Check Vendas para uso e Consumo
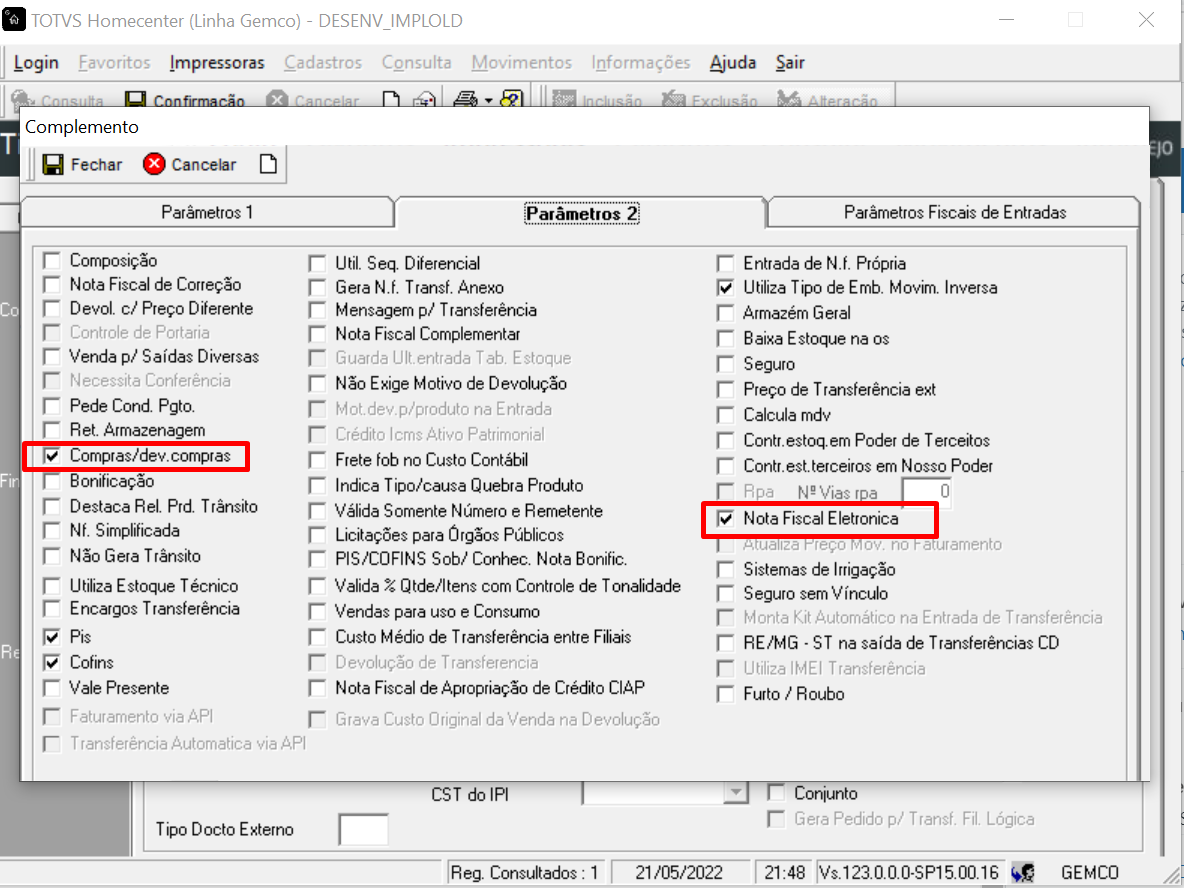 [x=317, y=612]
